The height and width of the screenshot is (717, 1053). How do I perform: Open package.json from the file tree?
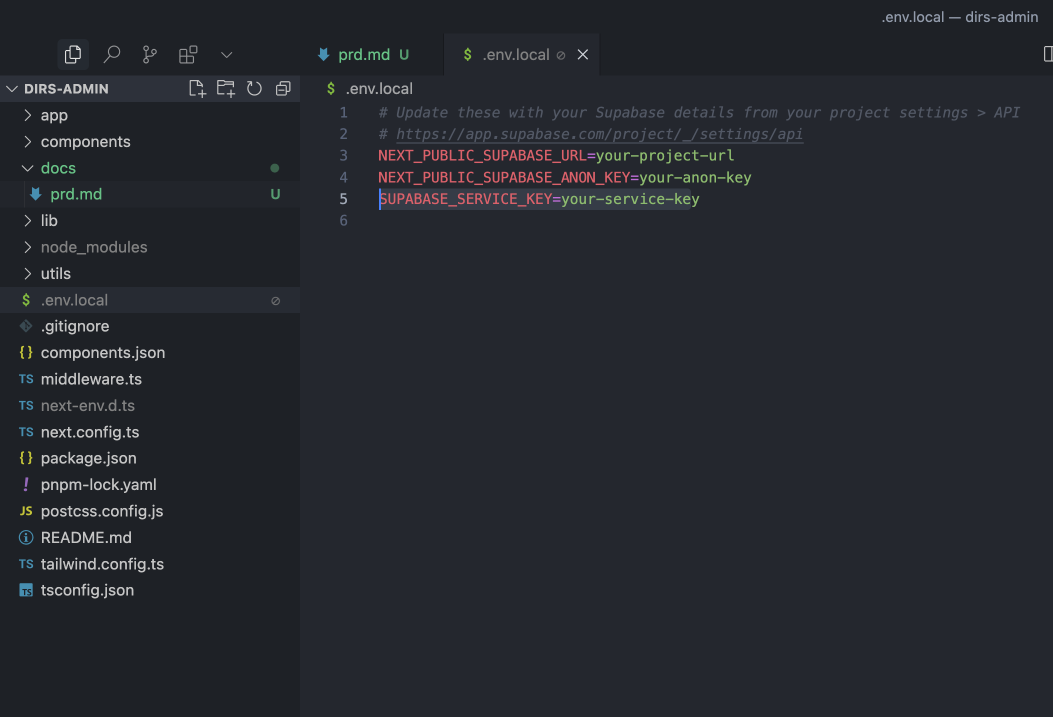88,458
